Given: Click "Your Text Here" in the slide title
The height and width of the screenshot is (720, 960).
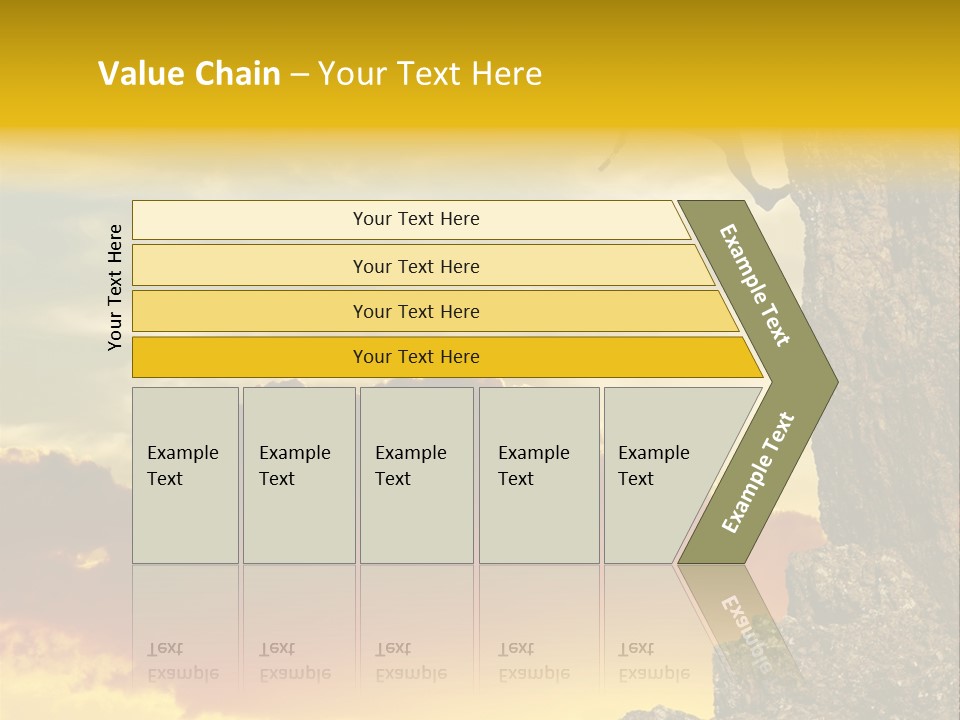Looking at the screenshot, I should [430, 74].
